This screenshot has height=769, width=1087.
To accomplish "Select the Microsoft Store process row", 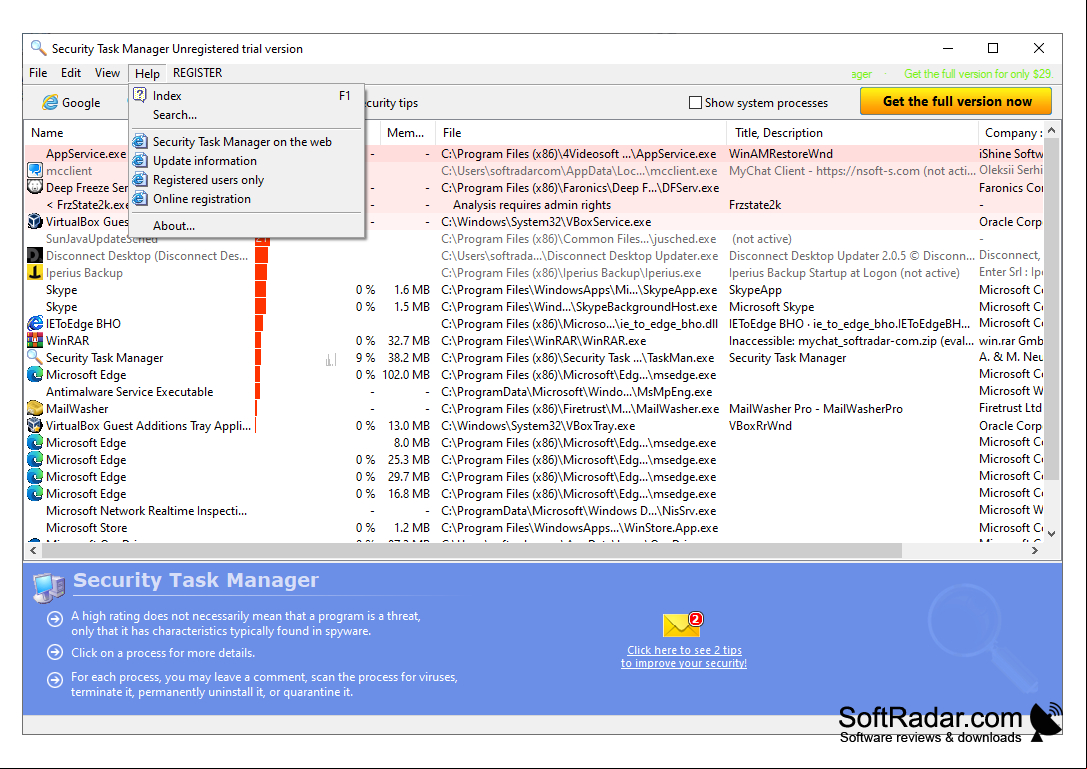I will click(534, 528).
